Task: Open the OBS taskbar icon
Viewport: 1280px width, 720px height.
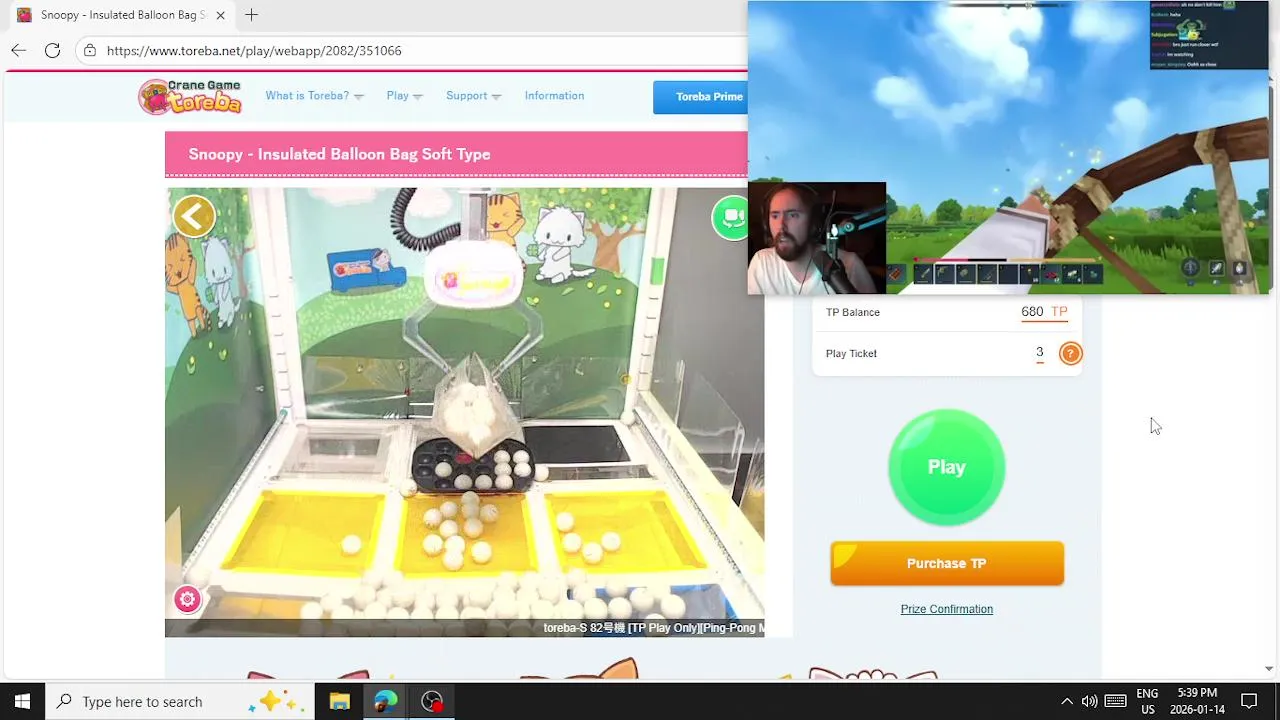Action: 432,701
